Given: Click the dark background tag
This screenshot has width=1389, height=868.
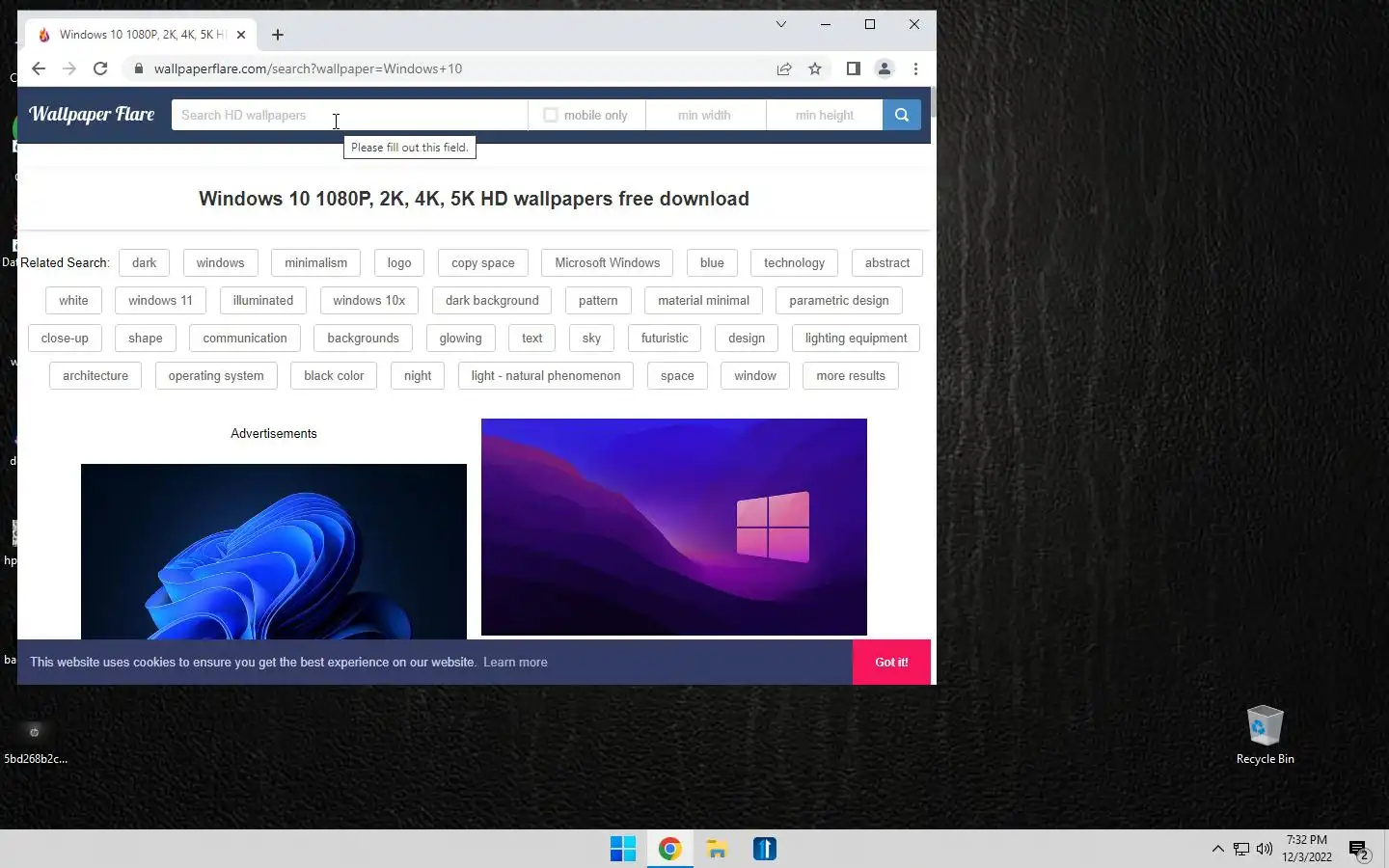Looking at the screenshot, I should pos(492,300).
